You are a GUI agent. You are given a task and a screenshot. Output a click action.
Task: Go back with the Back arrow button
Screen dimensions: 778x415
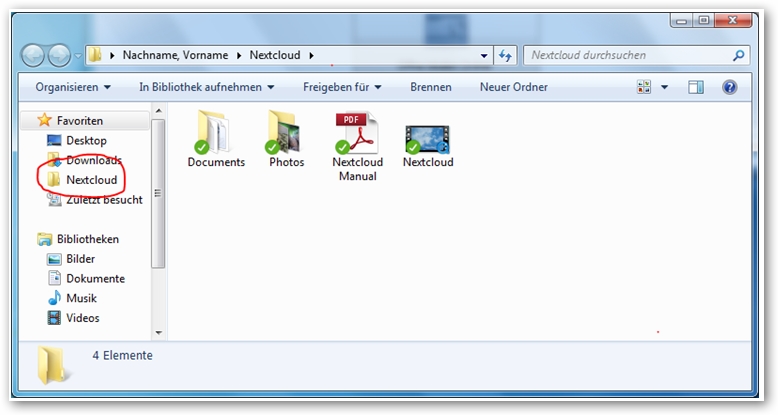click(33, 56)
